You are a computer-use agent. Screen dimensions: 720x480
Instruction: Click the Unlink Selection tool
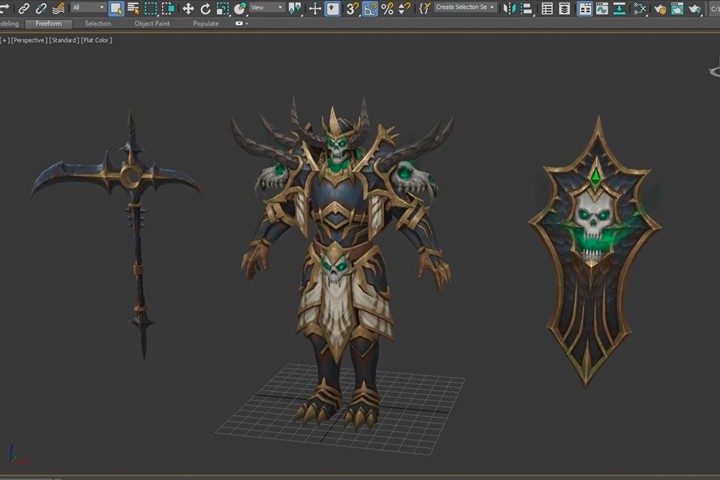(x=41, y=8)
